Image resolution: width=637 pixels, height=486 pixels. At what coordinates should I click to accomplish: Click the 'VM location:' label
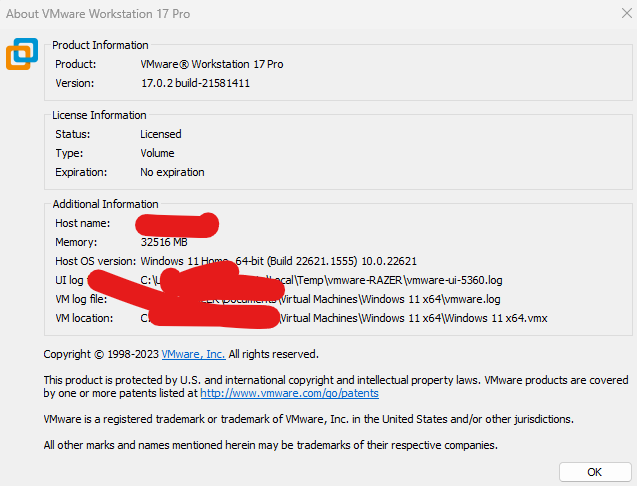point(84,318)
